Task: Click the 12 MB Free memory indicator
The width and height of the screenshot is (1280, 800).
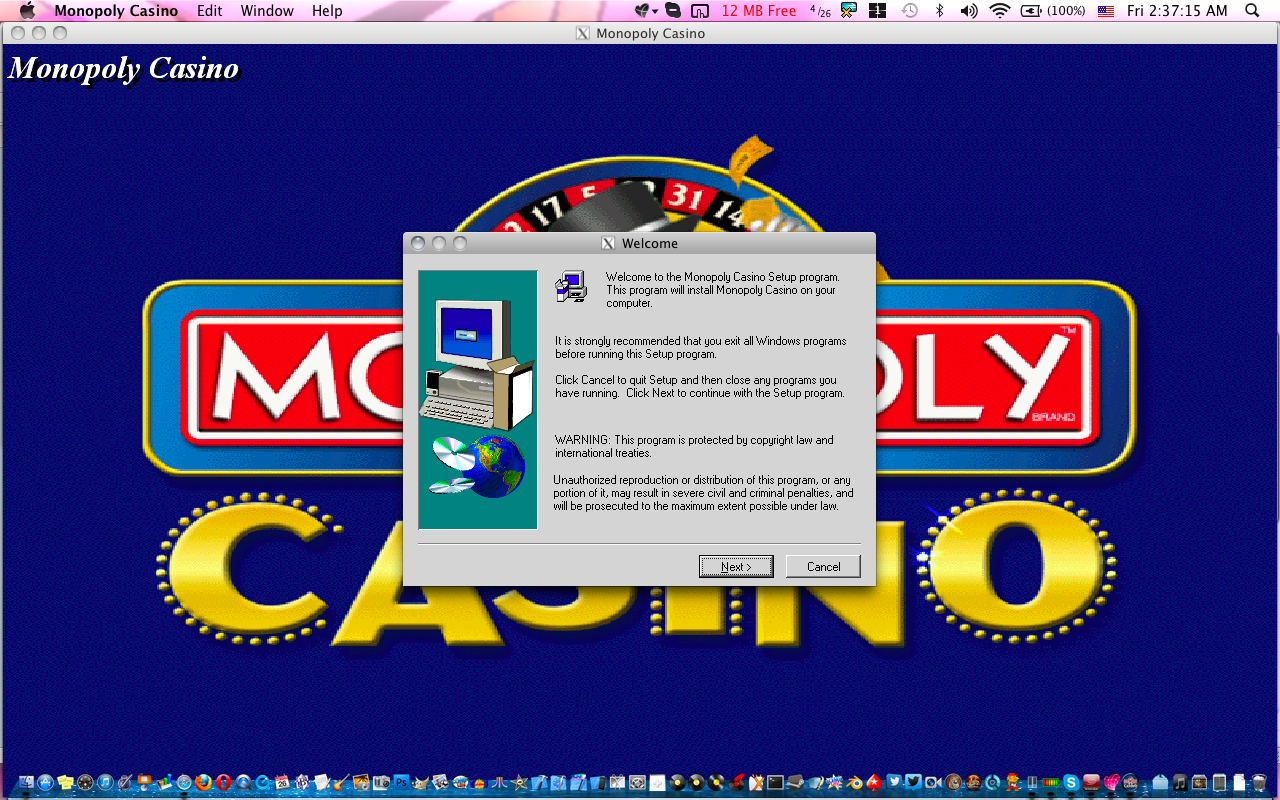Action: click(x=759, y=11)
